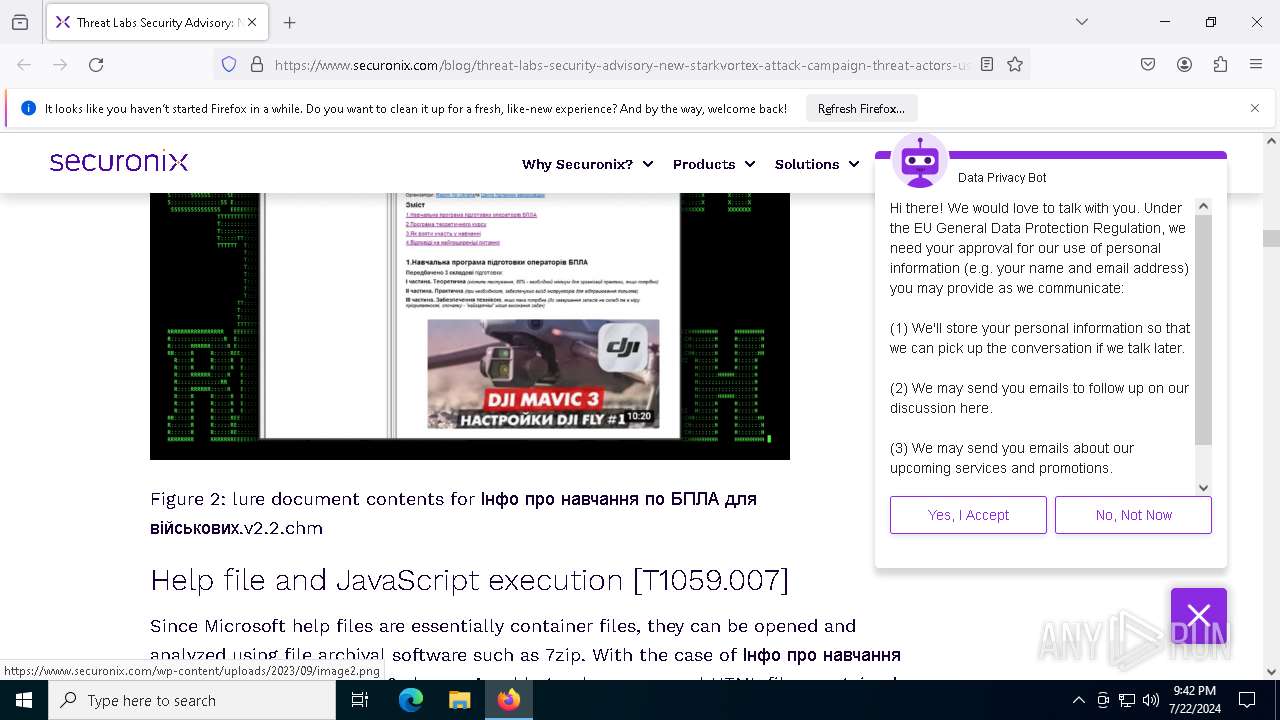Close the chat widget with purple X
The image size is (1280, 720).
pyautogui.click(x=1199, y=615)
